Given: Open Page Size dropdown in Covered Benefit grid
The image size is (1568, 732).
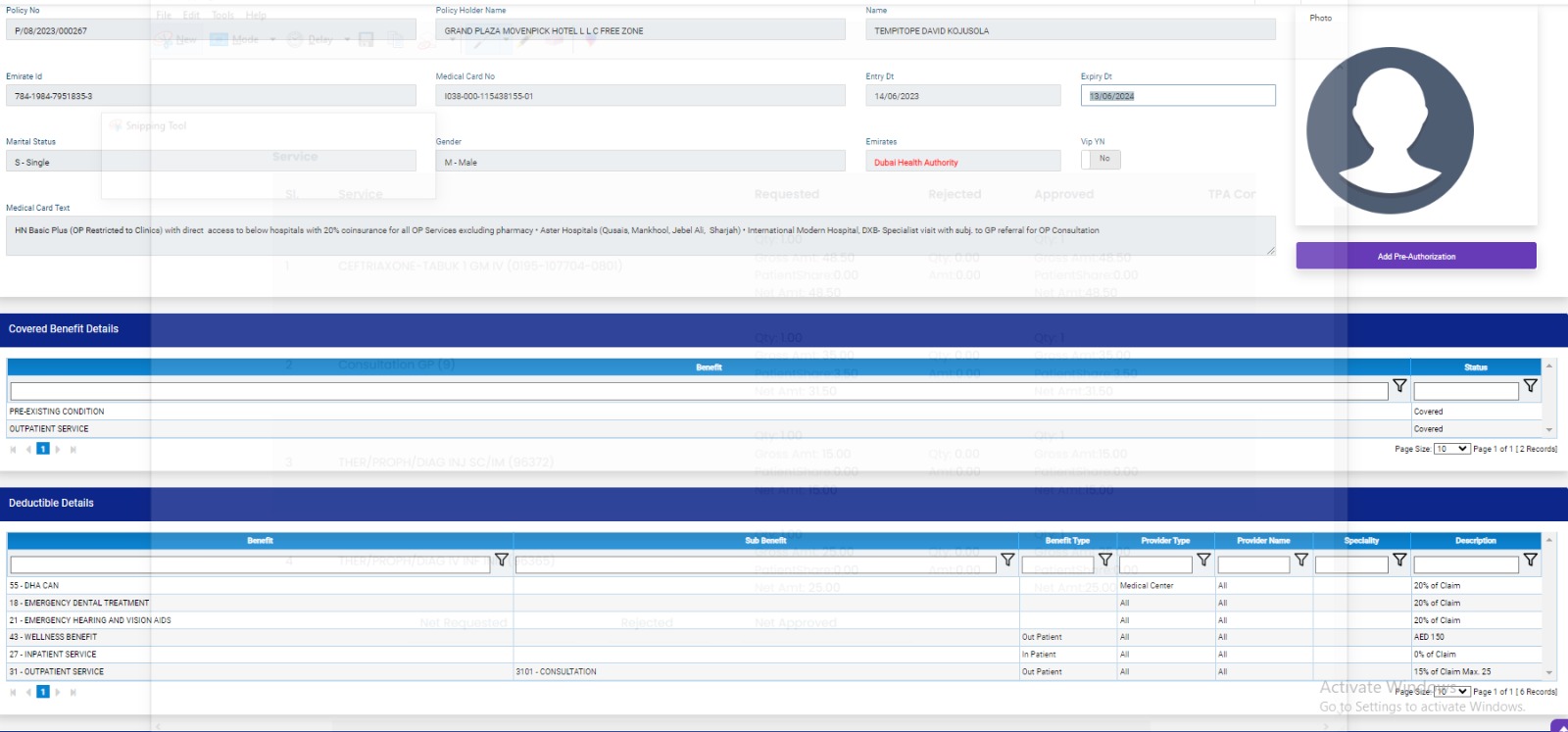Looking at the screenshot, I should click(1451, 449).
